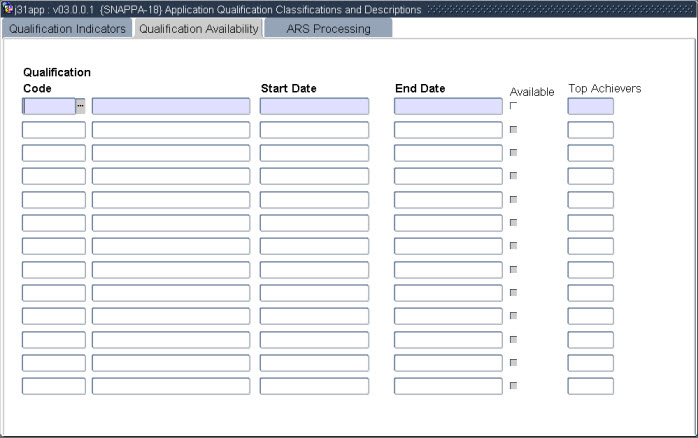Focus the first row Top Achievers field
The width and height of the screenshot is (698, 438).
(x=590, y=106)
